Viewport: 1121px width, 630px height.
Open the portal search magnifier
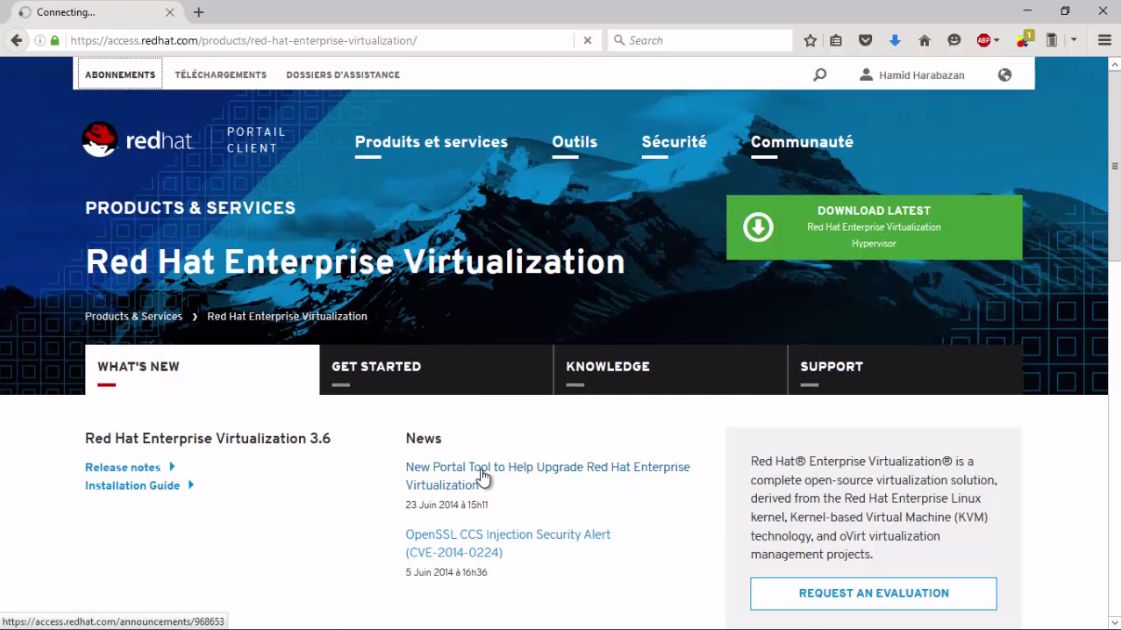tap(819, 74)
